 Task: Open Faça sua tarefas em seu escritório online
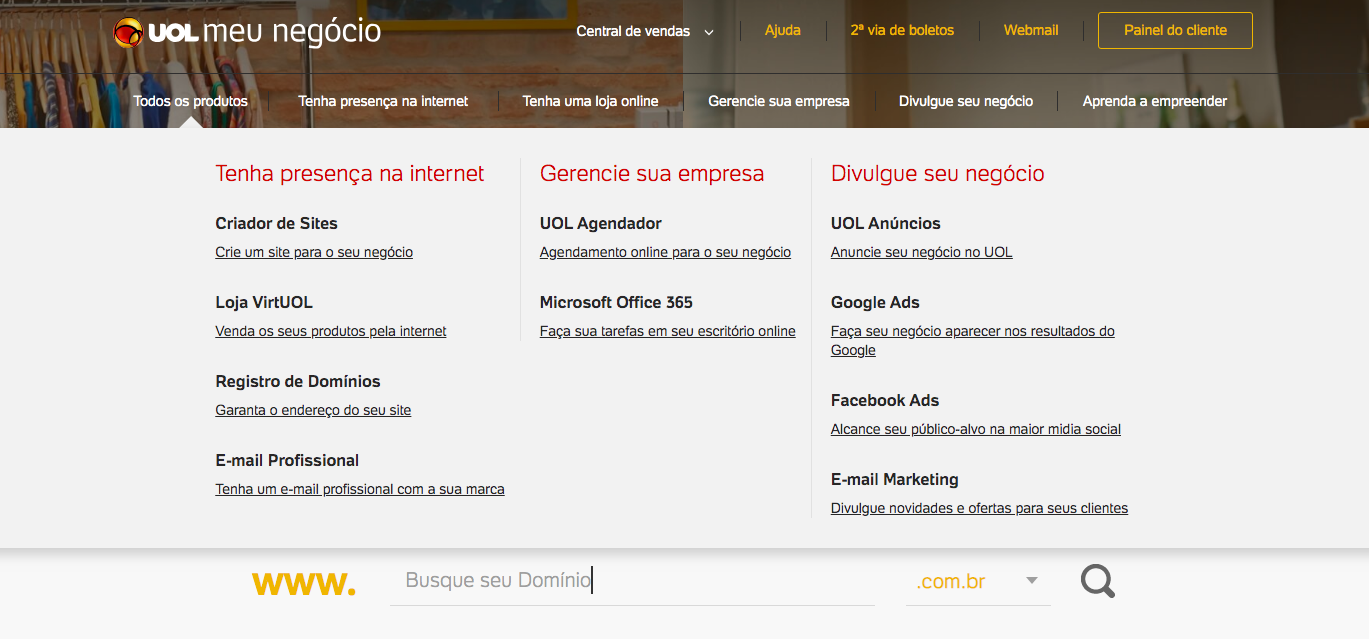(668, 331)
